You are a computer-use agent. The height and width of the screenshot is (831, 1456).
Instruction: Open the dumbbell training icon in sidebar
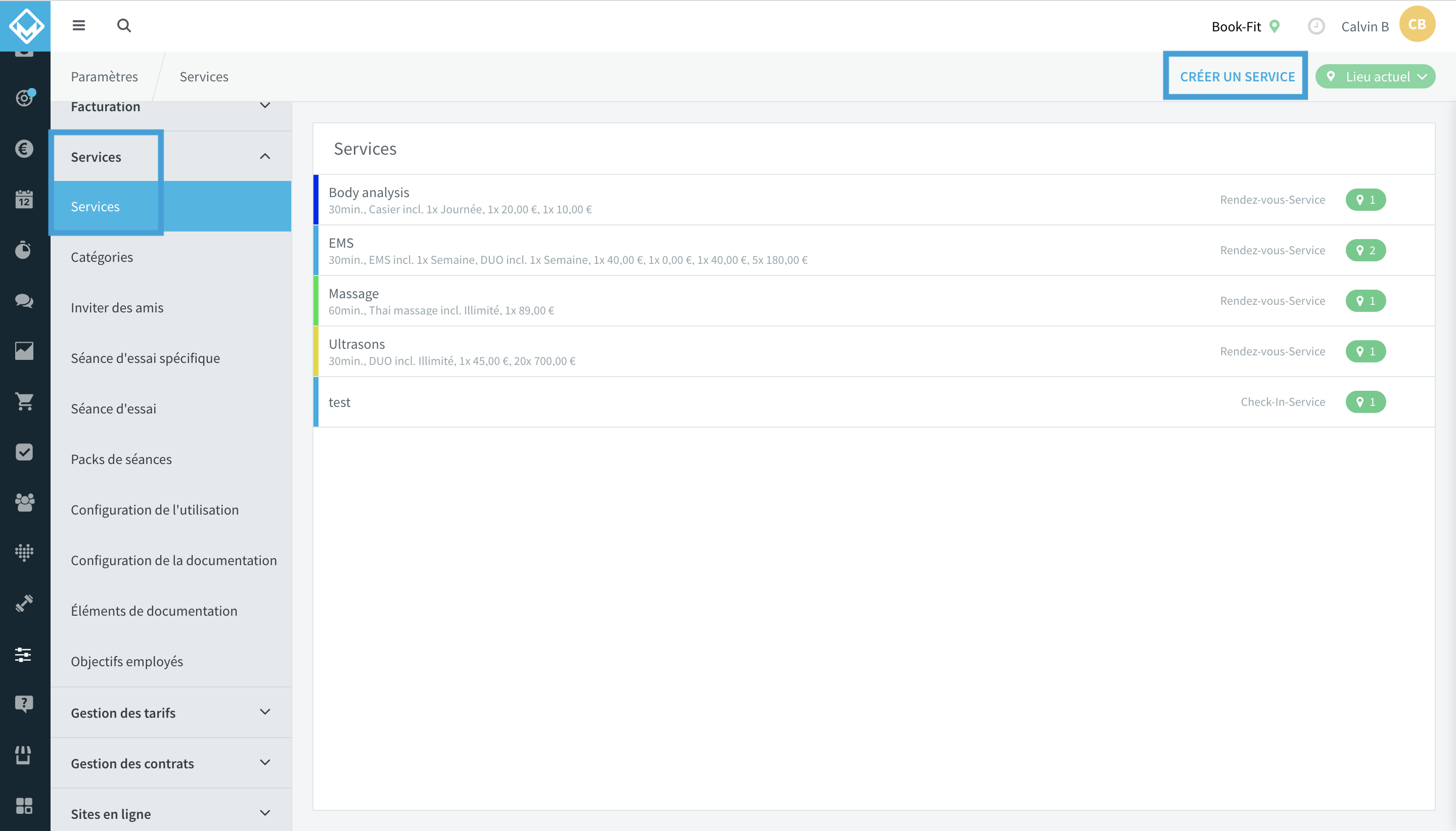[24, 603]
